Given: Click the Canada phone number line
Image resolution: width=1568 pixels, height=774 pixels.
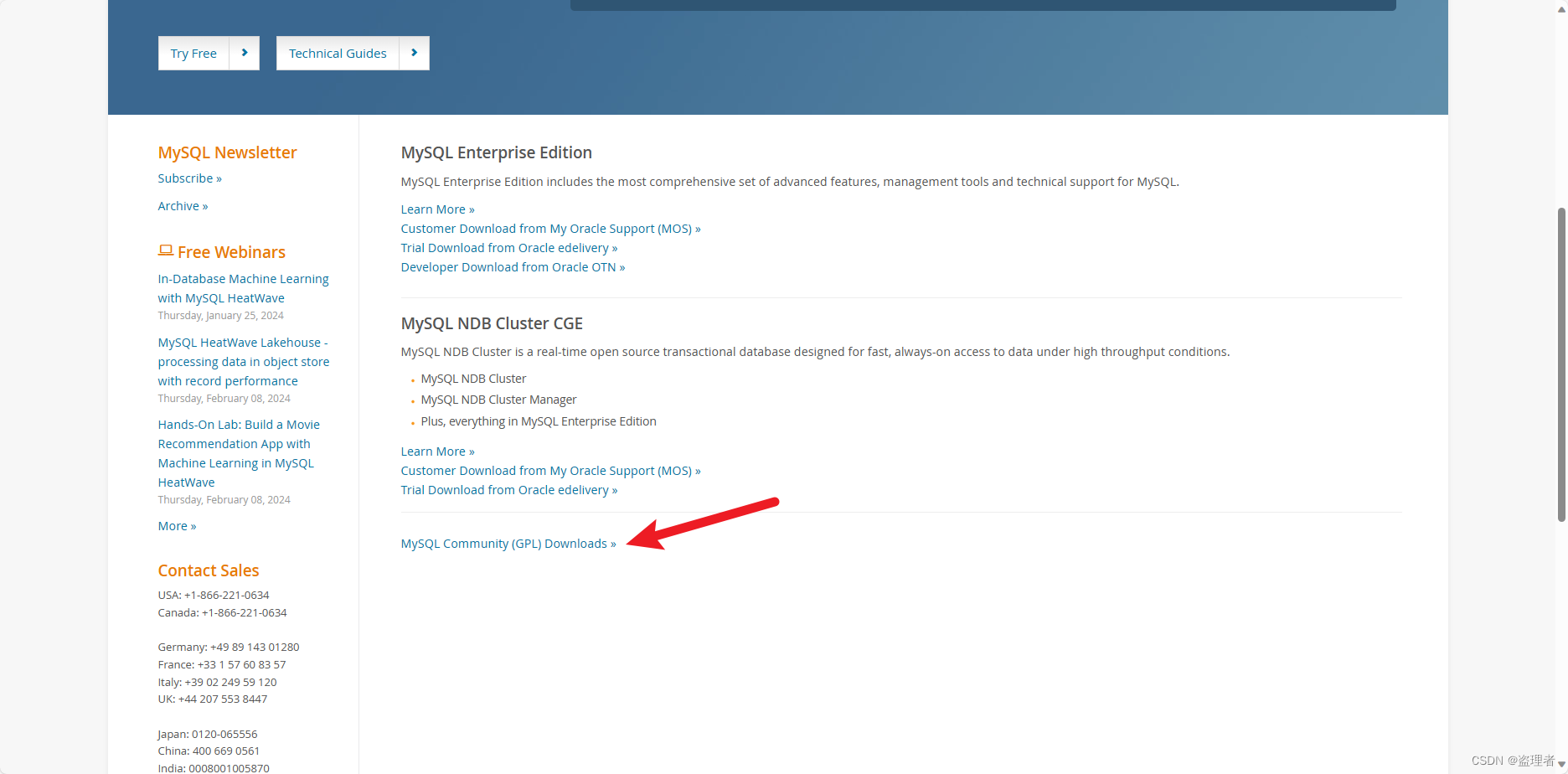Looking at the screenshot, I should 222,613.
